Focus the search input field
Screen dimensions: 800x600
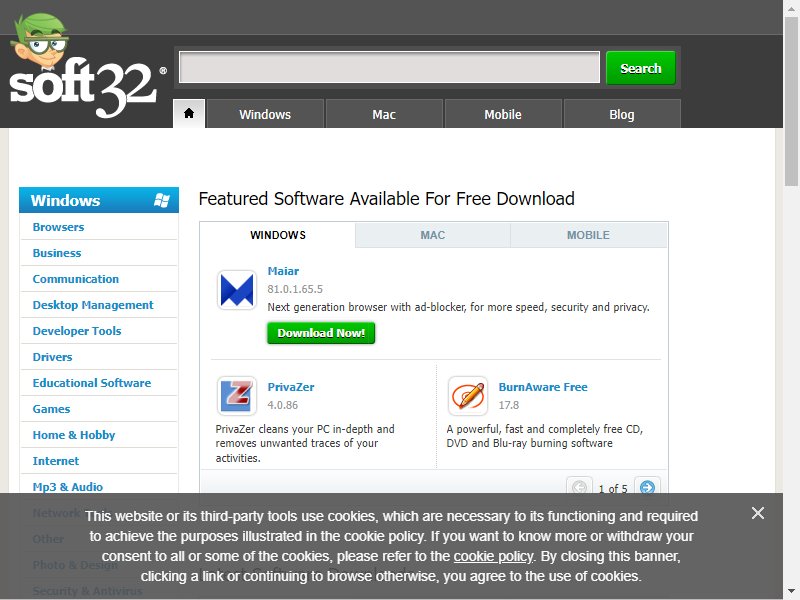point(389,67)
